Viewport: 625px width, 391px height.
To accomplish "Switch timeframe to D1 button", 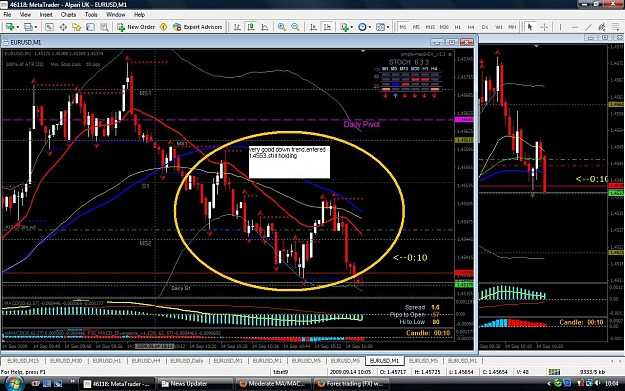I will click(485, 27).
